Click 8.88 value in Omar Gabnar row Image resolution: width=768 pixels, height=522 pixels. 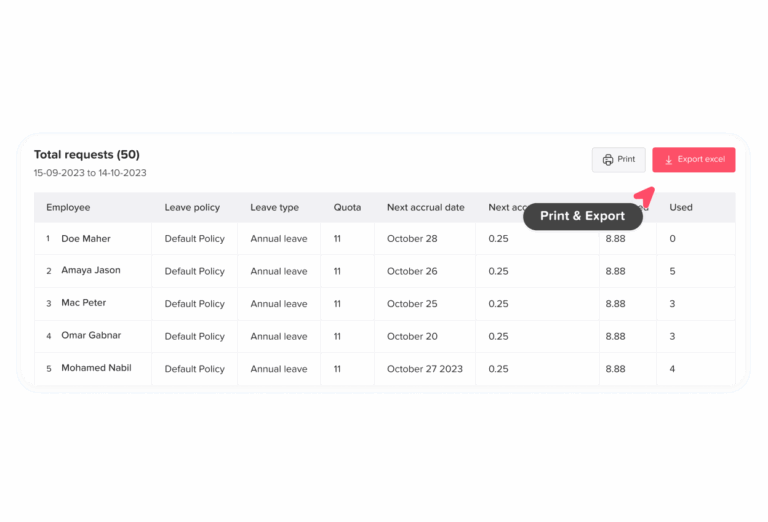[x=615, y=336]
